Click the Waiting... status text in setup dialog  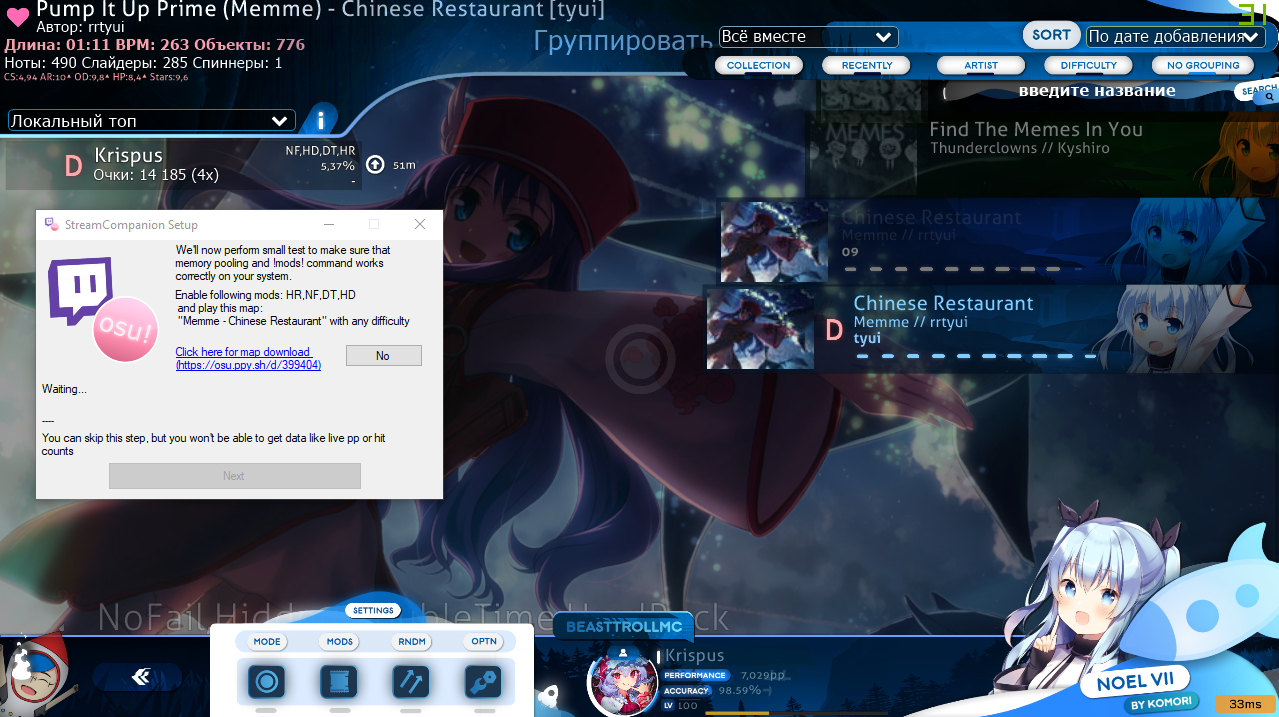(64, 389)
